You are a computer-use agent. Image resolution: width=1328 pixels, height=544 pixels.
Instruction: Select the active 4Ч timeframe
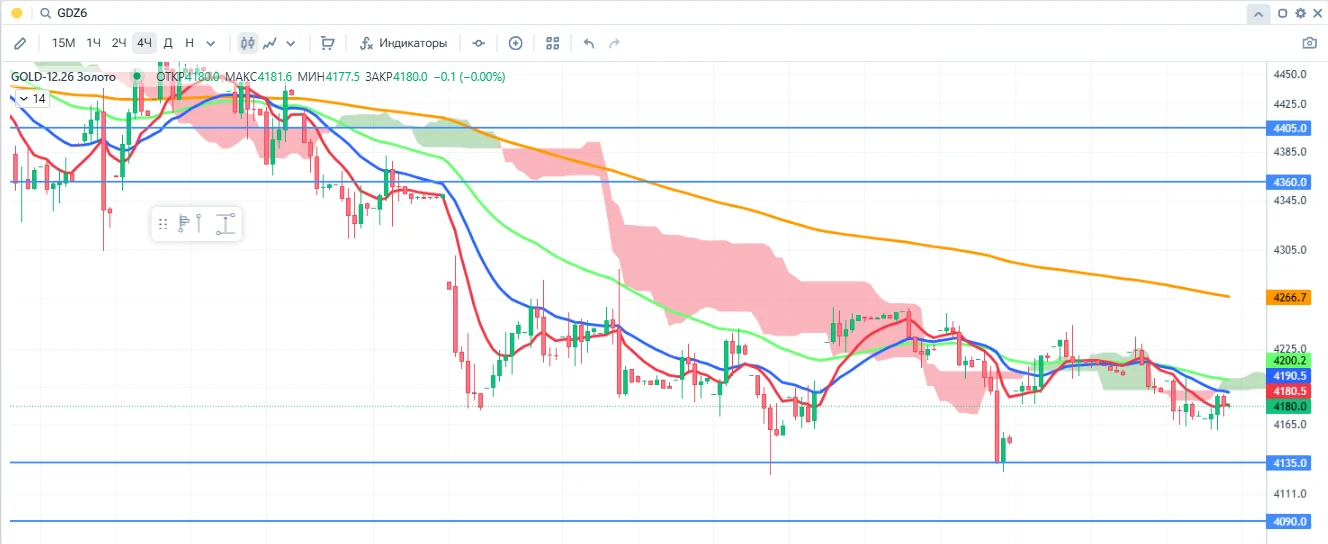pyautogui.click(x=145, y=43)
